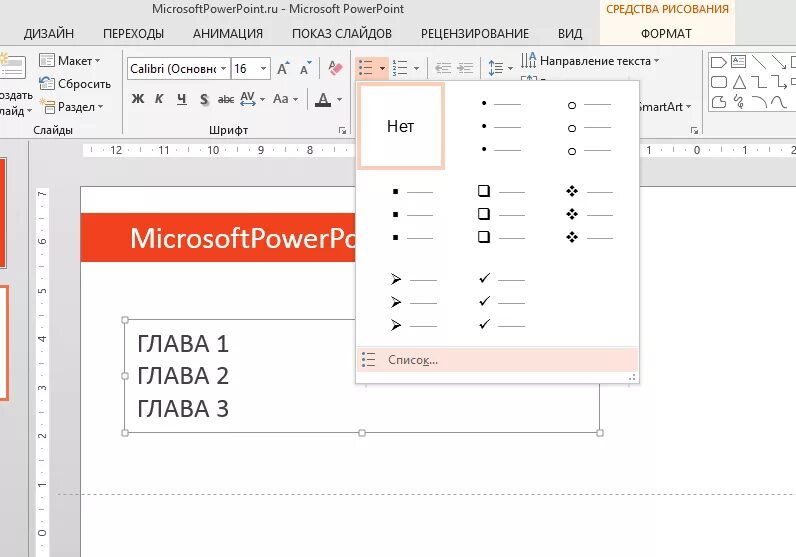
Task: Switch to the АНИМАЦИЯ tab
Action: pos(227,34)
